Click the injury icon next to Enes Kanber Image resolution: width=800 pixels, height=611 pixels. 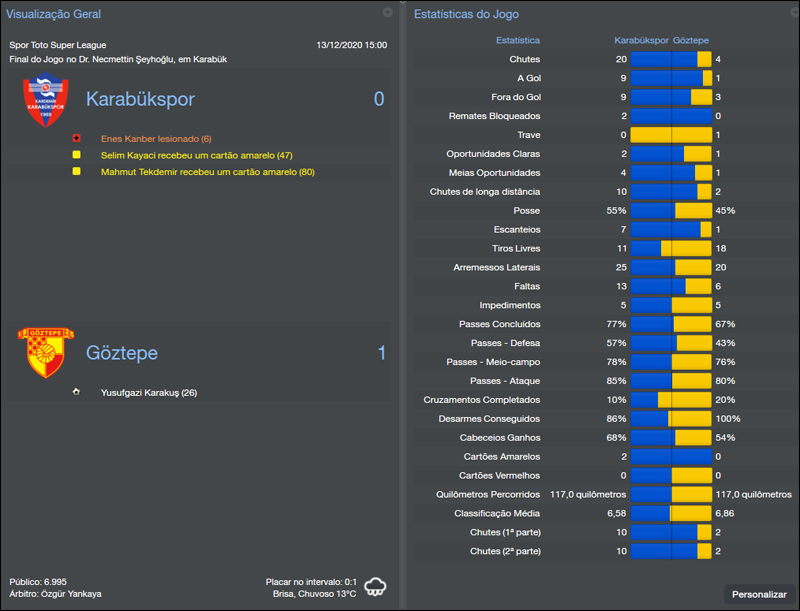pyautogui.click(x=79, y=138)
